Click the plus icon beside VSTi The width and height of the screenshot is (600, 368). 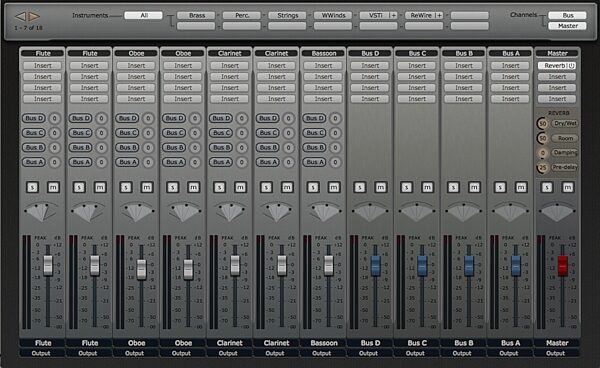coord(393,15)
